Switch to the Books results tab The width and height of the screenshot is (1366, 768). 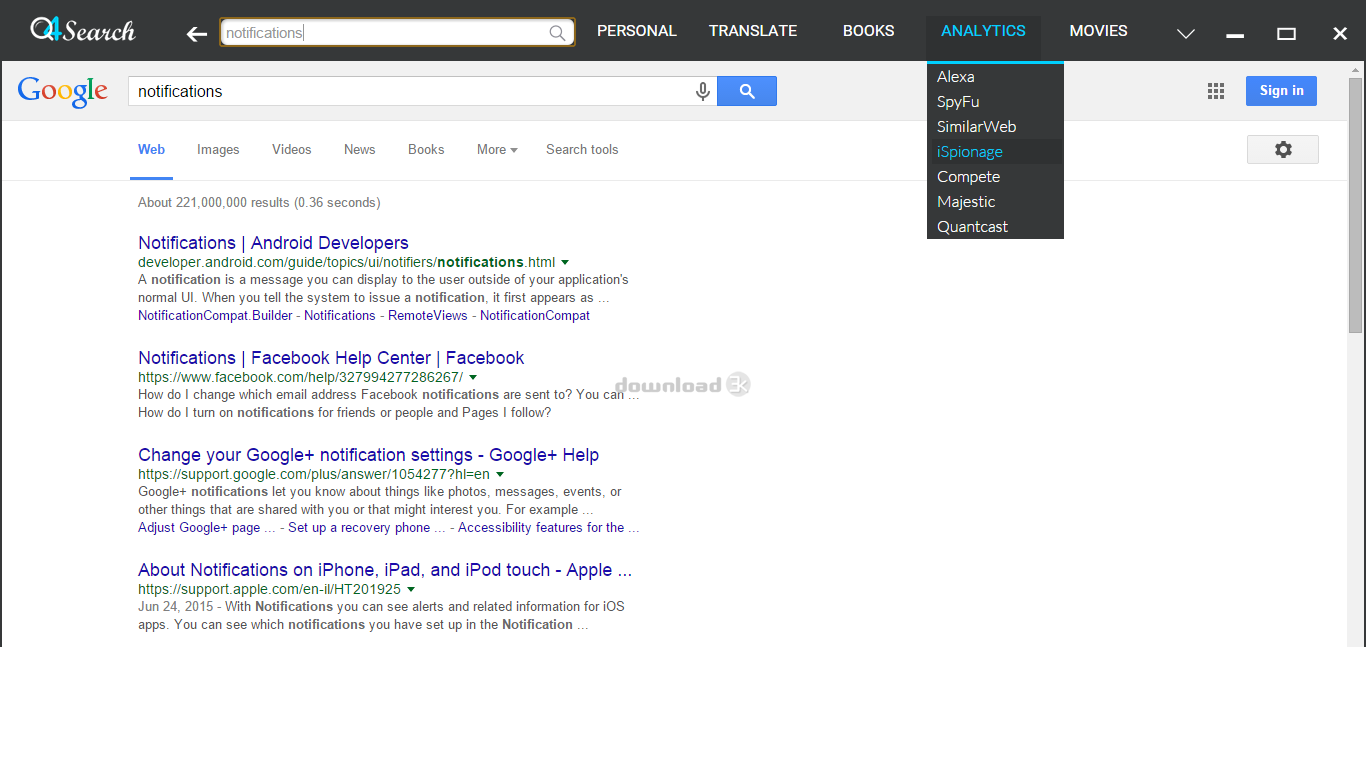[x=426, y=149]
